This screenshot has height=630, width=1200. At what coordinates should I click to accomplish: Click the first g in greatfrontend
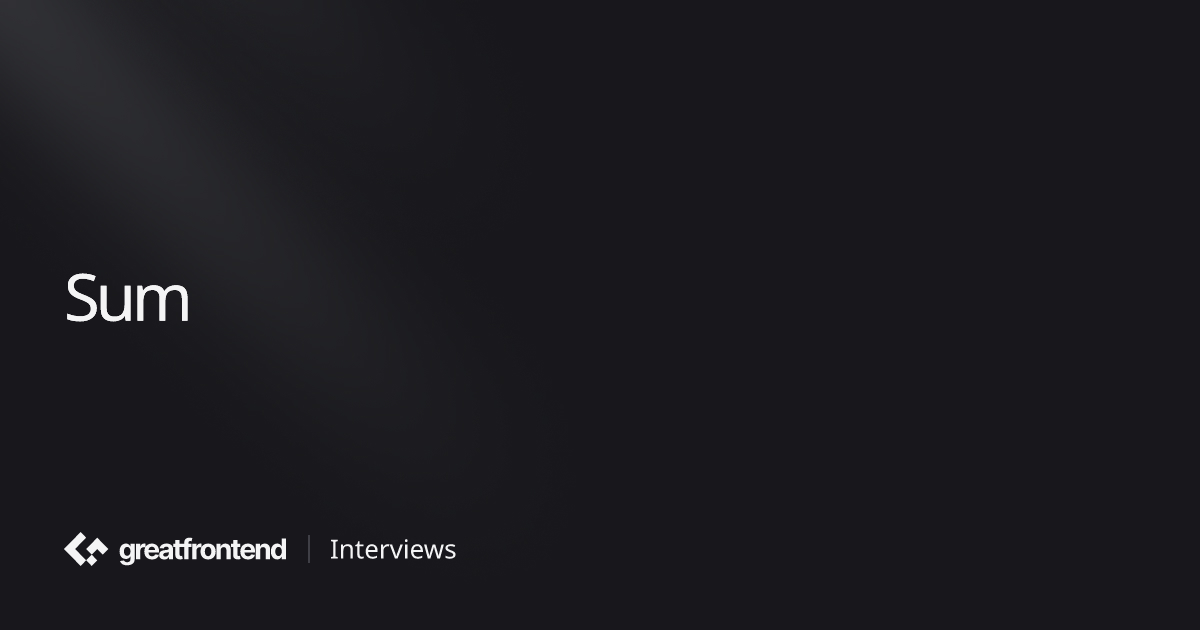[x=127, y=554]
